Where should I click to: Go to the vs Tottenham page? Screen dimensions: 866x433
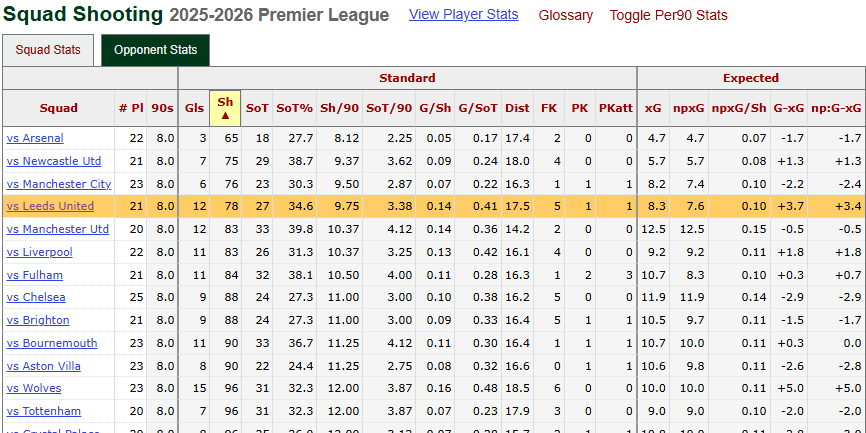[44, 411]
